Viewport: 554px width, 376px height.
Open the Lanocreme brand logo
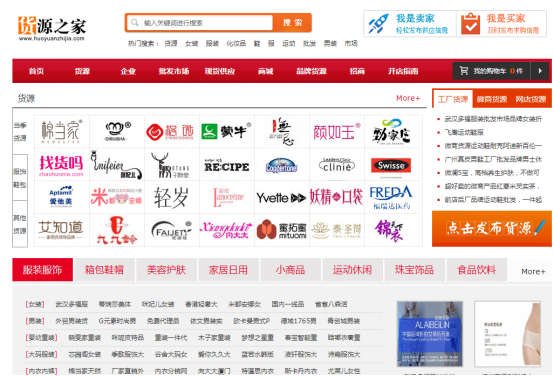(x=228, y=197)
